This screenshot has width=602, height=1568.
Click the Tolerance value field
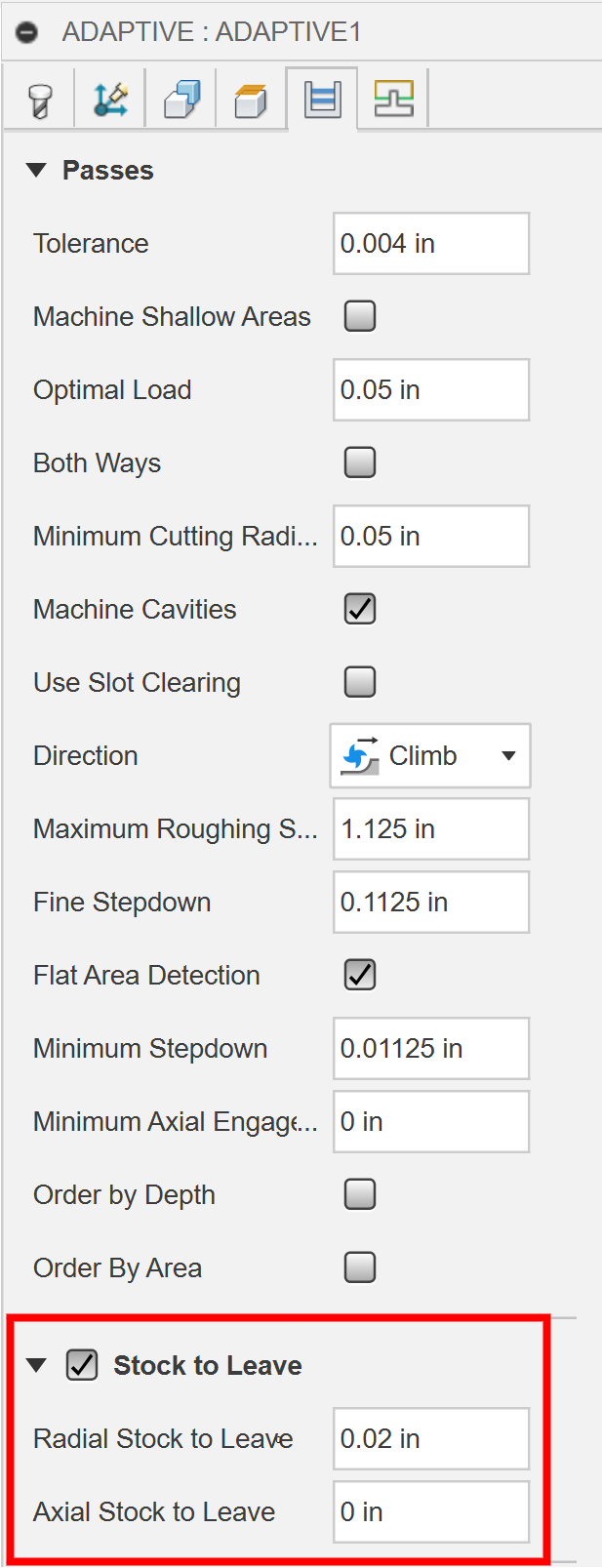430,244
